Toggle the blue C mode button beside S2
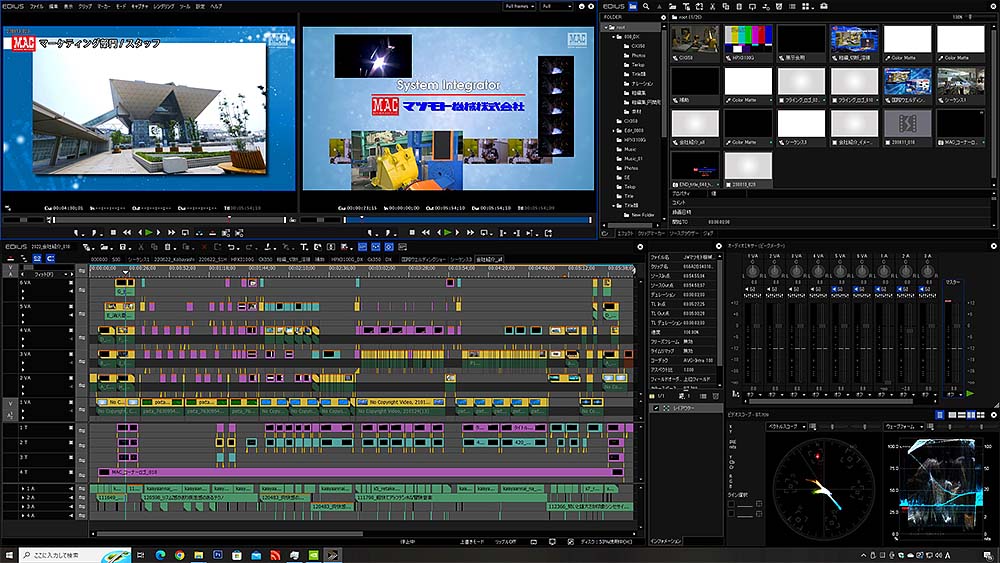The height and width of the screenshot is (563, 1000). [x=50, y=258]
